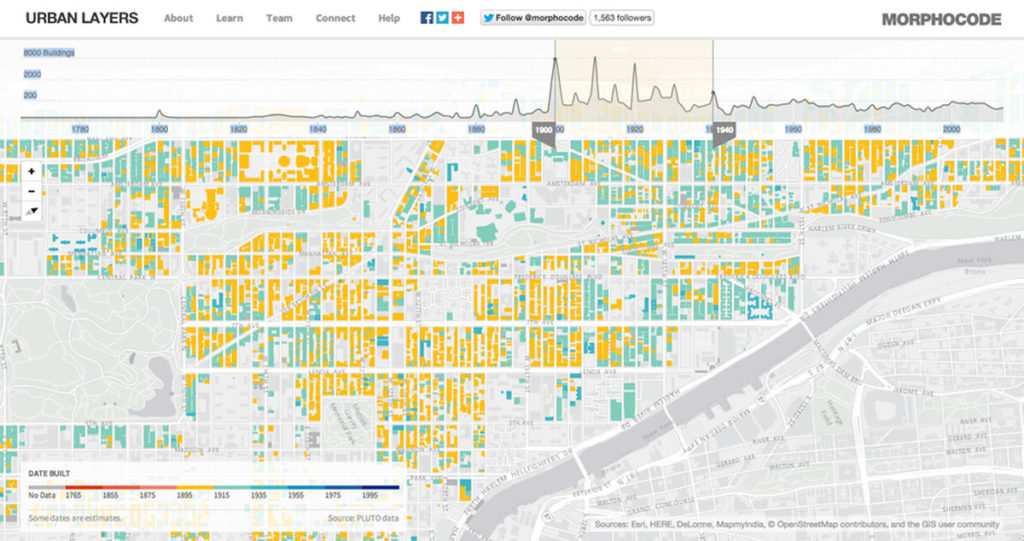Click the compass reset orientation button
Image resolution: width=1024 pixels, height=541 pixels.
coord(32,211)
